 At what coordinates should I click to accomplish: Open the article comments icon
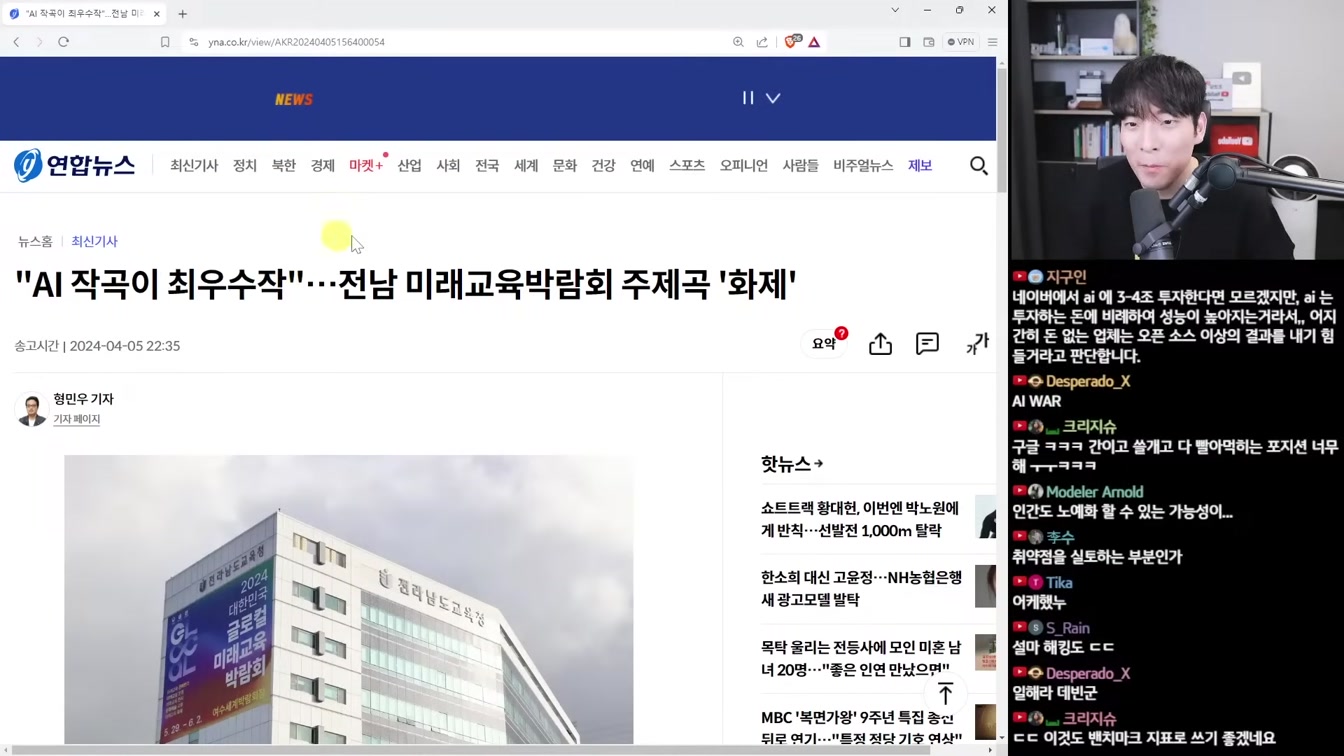click(x=928, y=343)
